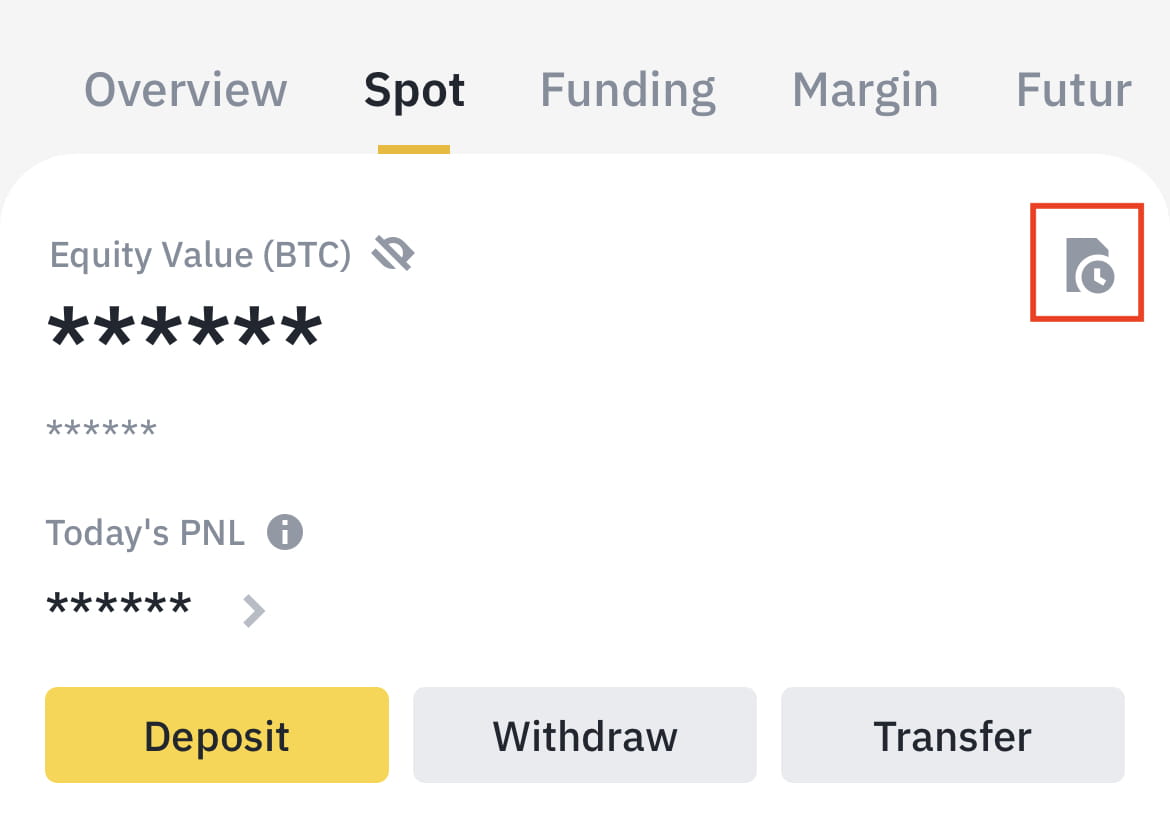The image size is (1170, 818).
Task: Go to the Margin tab
Action: click(x=865, y=90)
